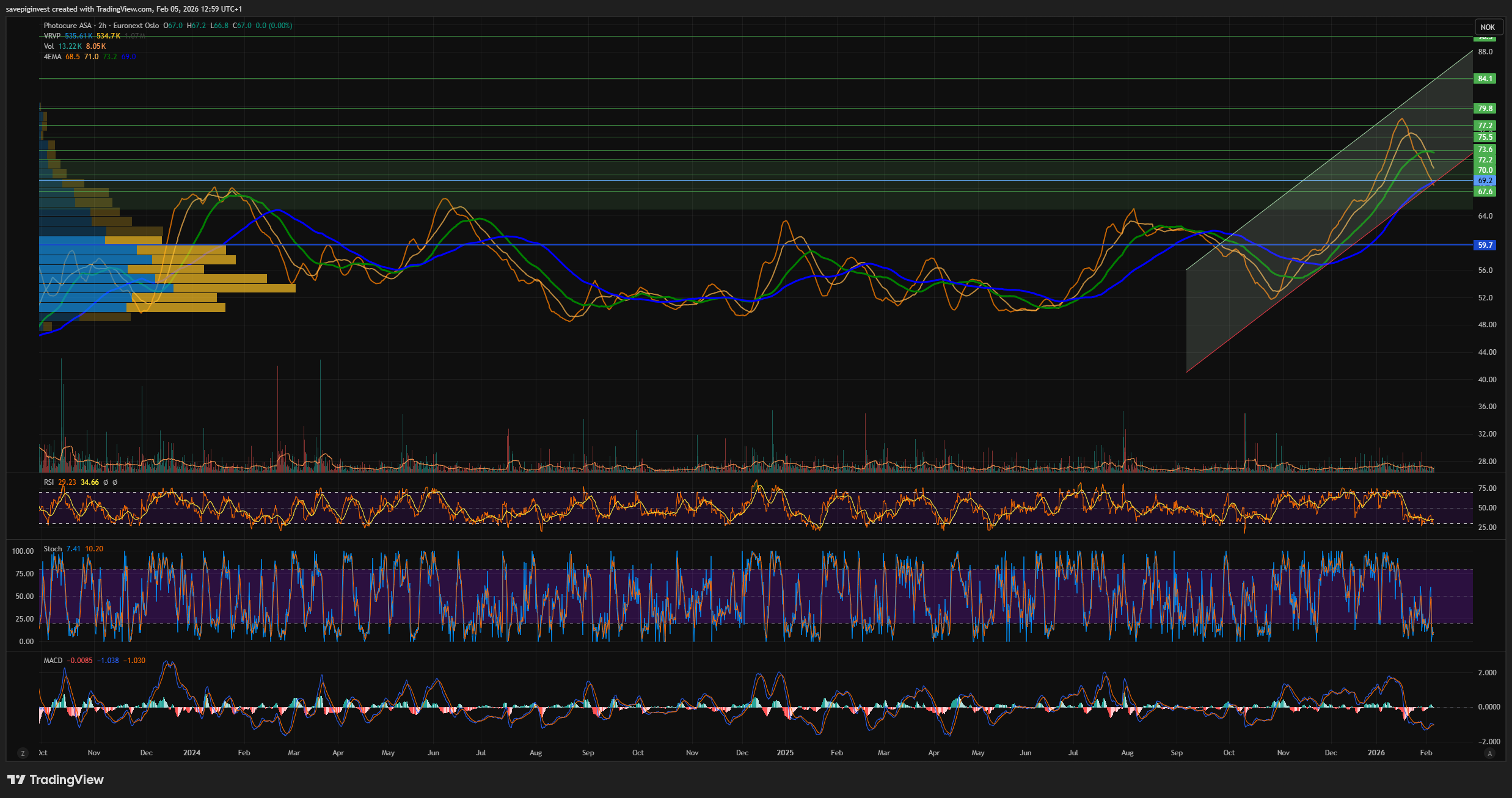Toggle the auto-scale A button
Screen dimensions: 1512x798
pyautogui.click(x=1489, y=753)
